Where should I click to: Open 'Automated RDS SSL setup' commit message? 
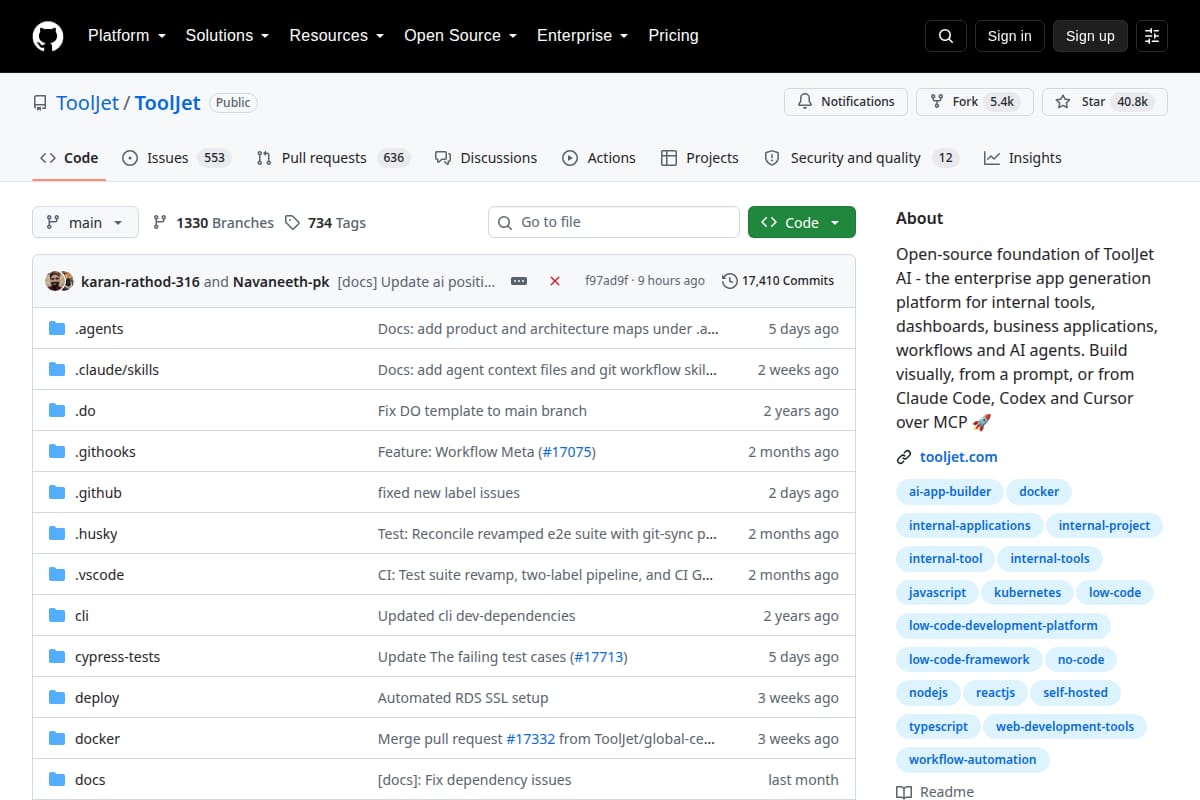click(463, 698)
